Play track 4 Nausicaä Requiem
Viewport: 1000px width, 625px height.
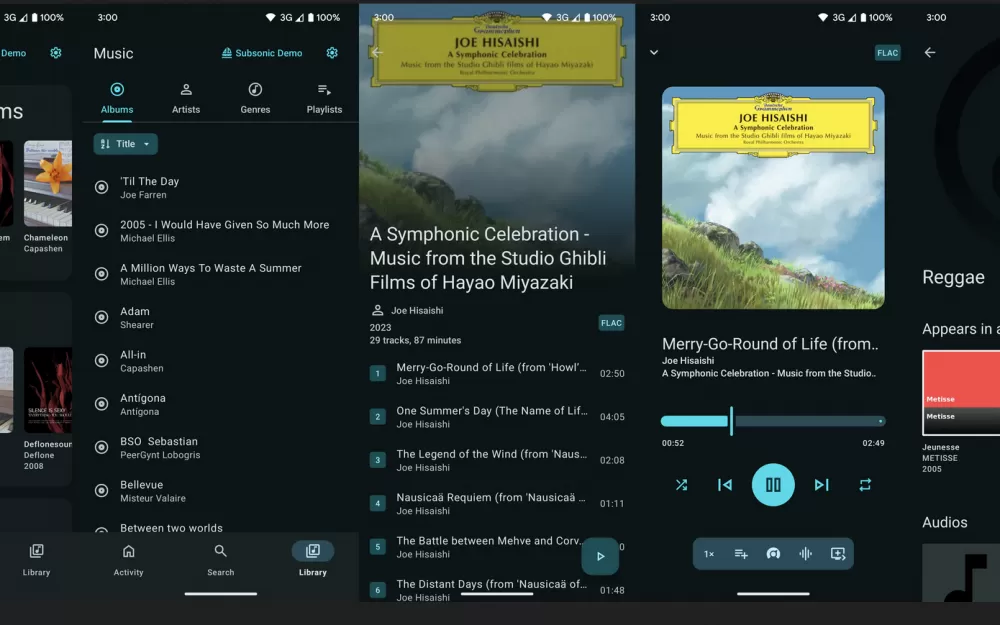[x=497, y=504]
